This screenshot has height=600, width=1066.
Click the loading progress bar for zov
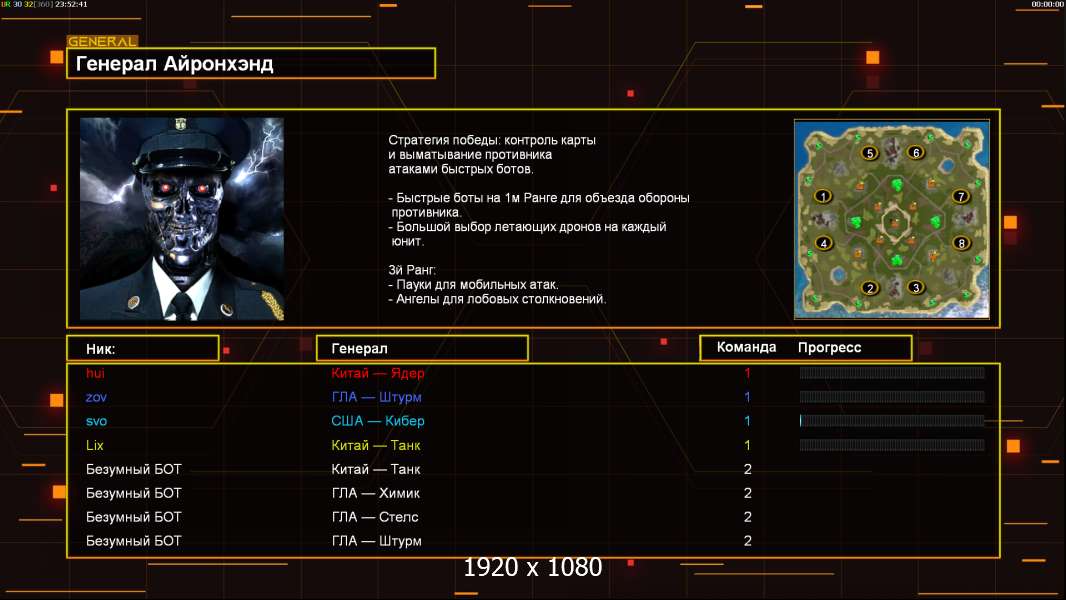point(892,396)
